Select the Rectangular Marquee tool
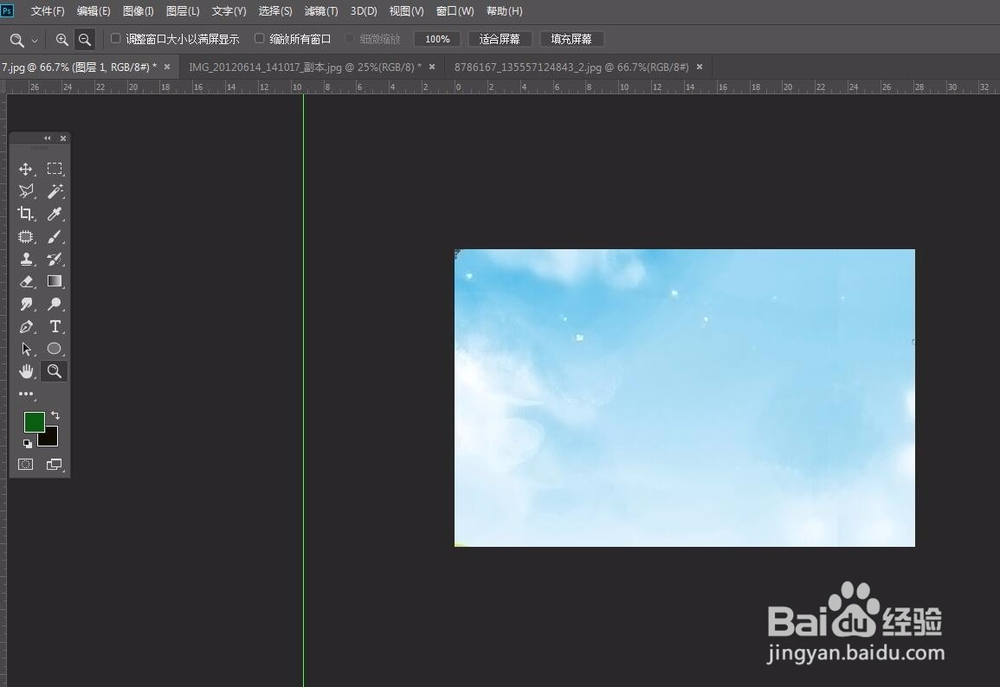 pyautogui.click(x=55, y=168)
